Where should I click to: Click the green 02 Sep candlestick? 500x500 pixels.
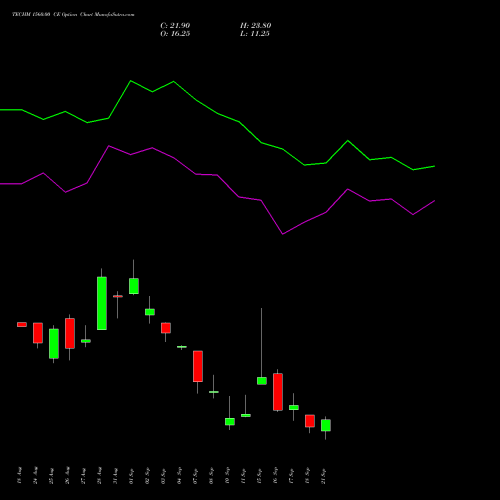150,312
